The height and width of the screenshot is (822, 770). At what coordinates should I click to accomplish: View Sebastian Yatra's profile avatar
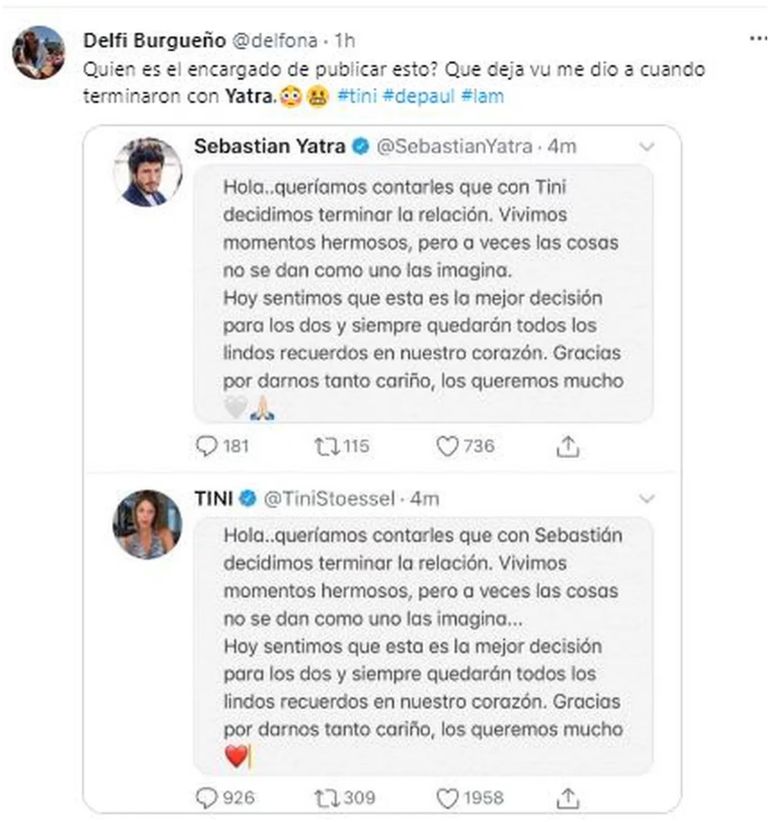point(145,171)
